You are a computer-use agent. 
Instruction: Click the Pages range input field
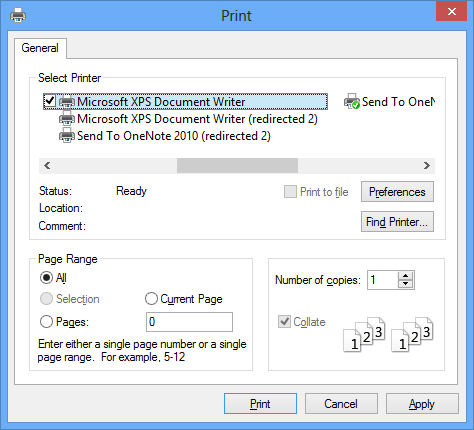click(189, 322)
